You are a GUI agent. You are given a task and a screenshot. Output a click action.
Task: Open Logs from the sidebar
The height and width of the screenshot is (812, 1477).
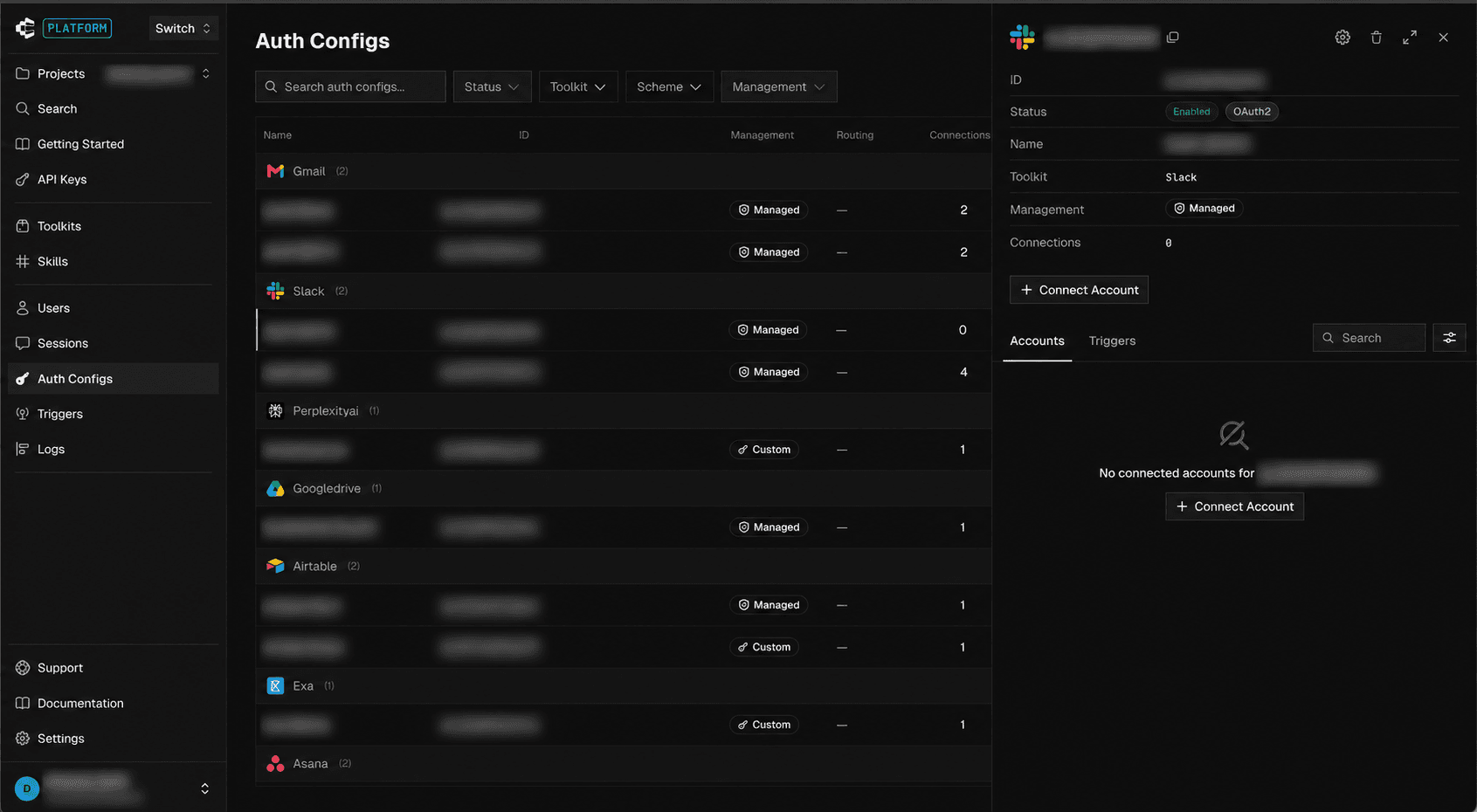114,449
